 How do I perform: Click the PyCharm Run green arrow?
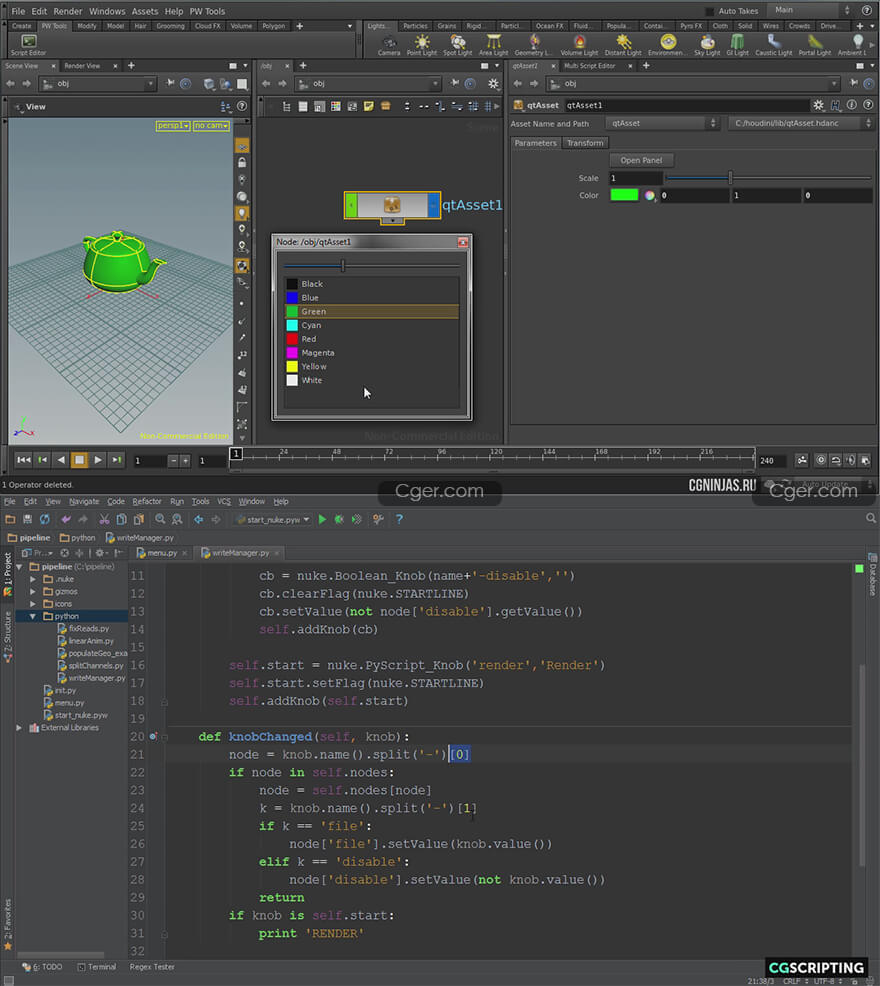pyautogui.click(x=322, y=519)
